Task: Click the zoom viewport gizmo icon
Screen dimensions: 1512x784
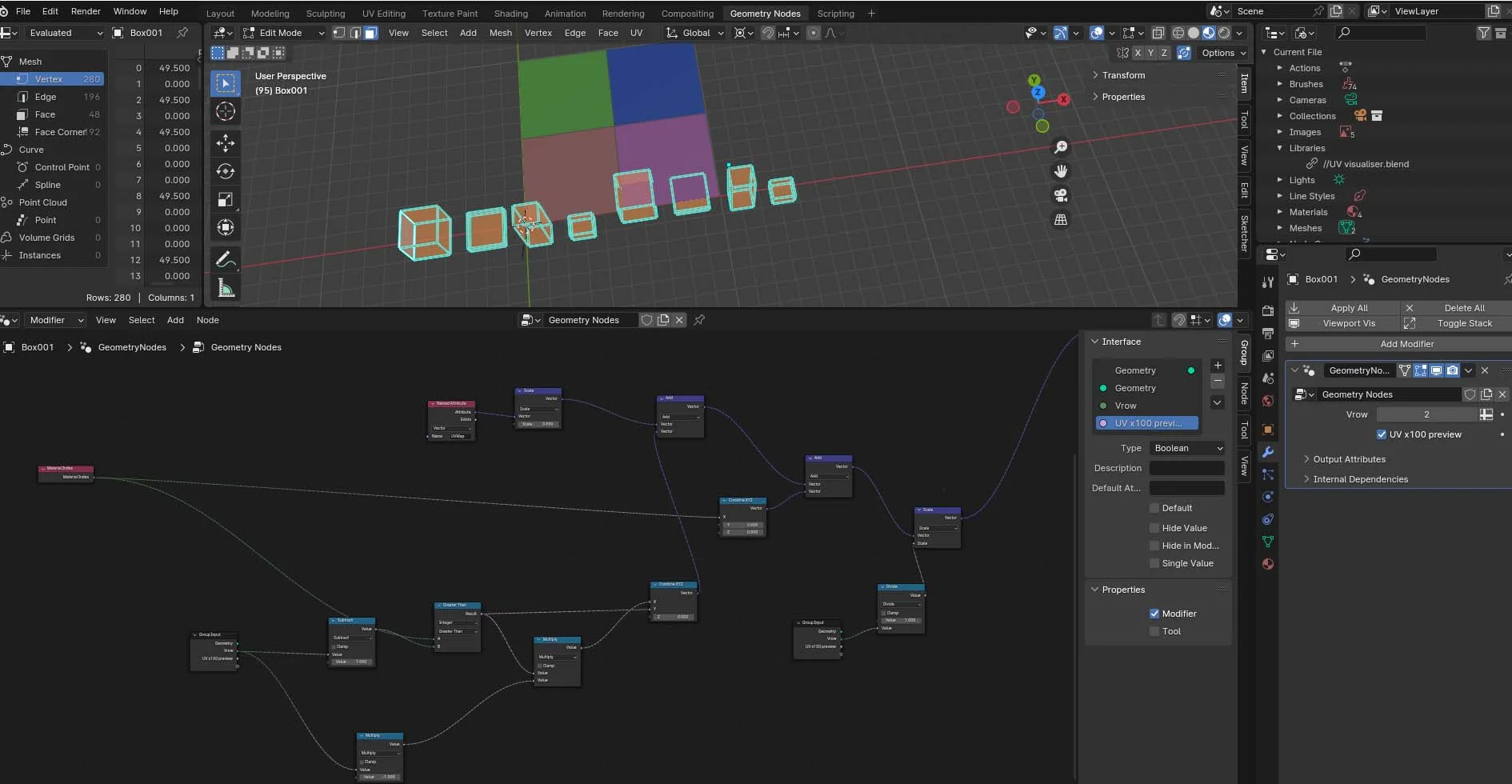Action: pos(1061,147)
